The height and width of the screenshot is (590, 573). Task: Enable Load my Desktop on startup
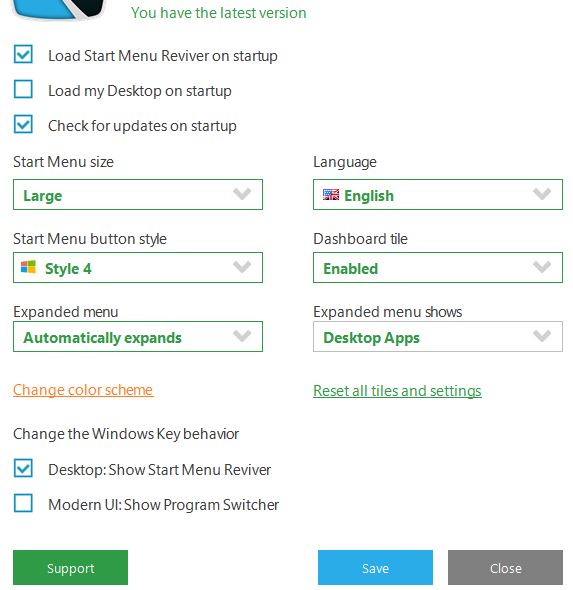click(x=23, y=90)
